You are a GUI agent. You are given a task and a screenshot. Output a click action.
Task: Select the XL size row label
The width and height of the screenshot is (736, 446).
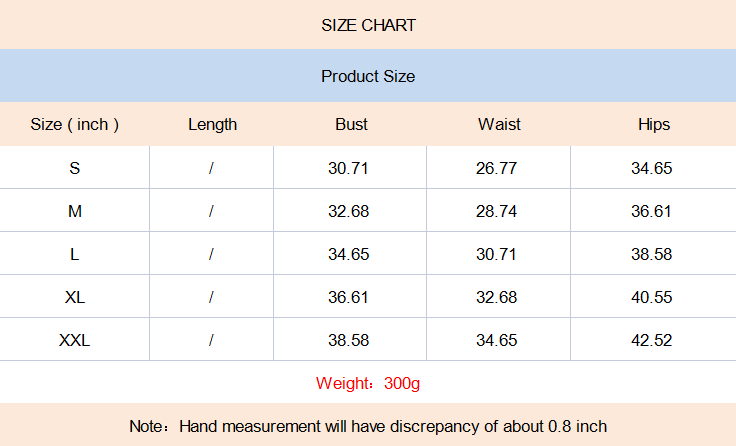point(75,297)
